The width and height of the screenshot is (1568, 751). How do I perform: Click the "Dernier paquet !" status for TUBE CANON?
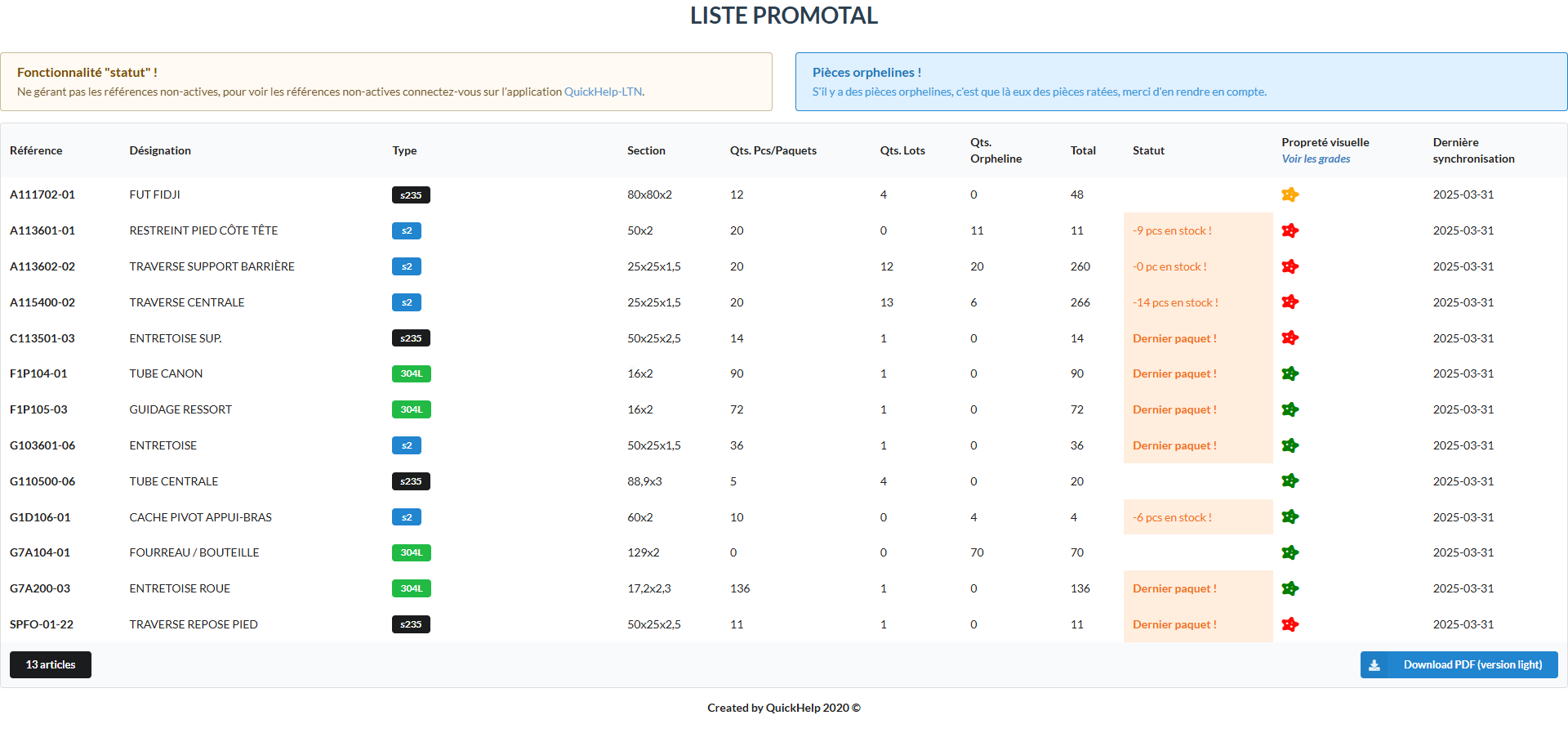click(1174, 373)
